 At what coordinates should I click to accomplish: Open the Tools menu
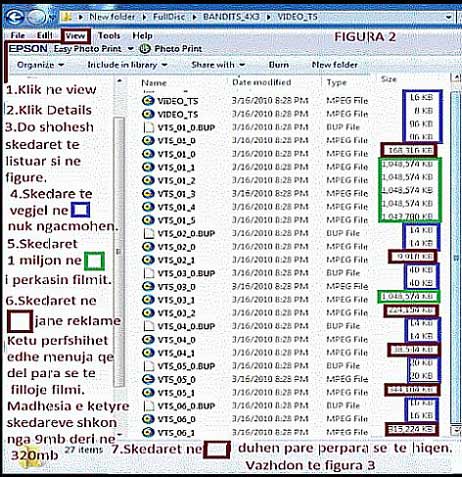tap(109, 36)
